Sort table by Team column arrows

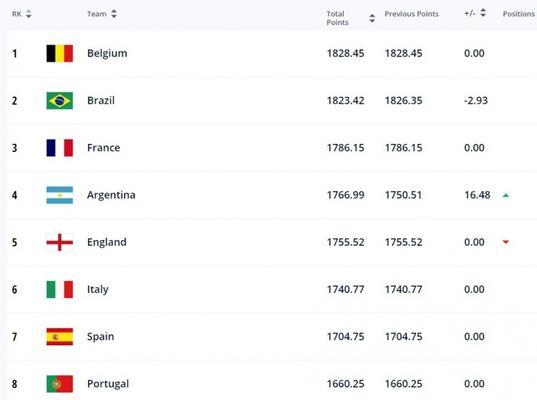click(x=114, y=14)
